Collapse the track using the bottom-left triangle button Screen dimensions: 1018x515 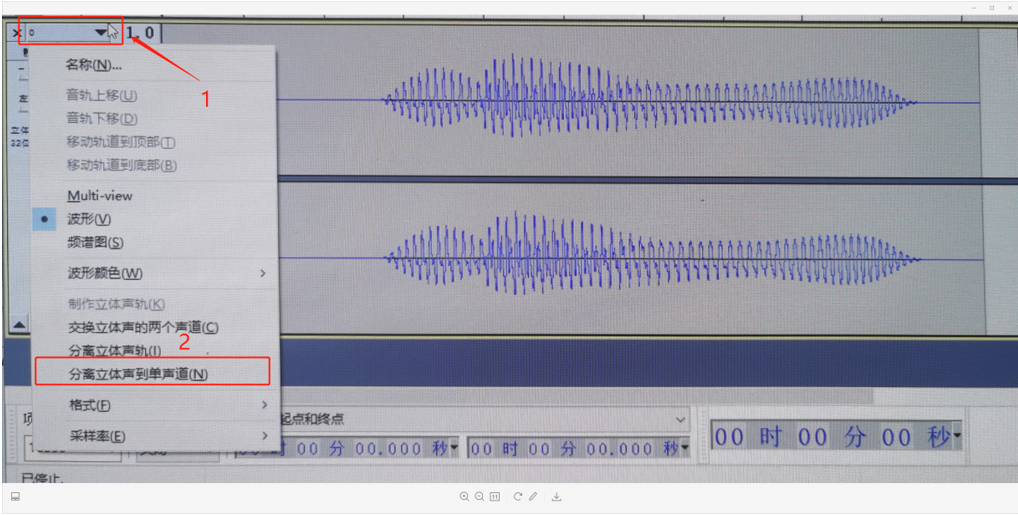tap(19, 324)
